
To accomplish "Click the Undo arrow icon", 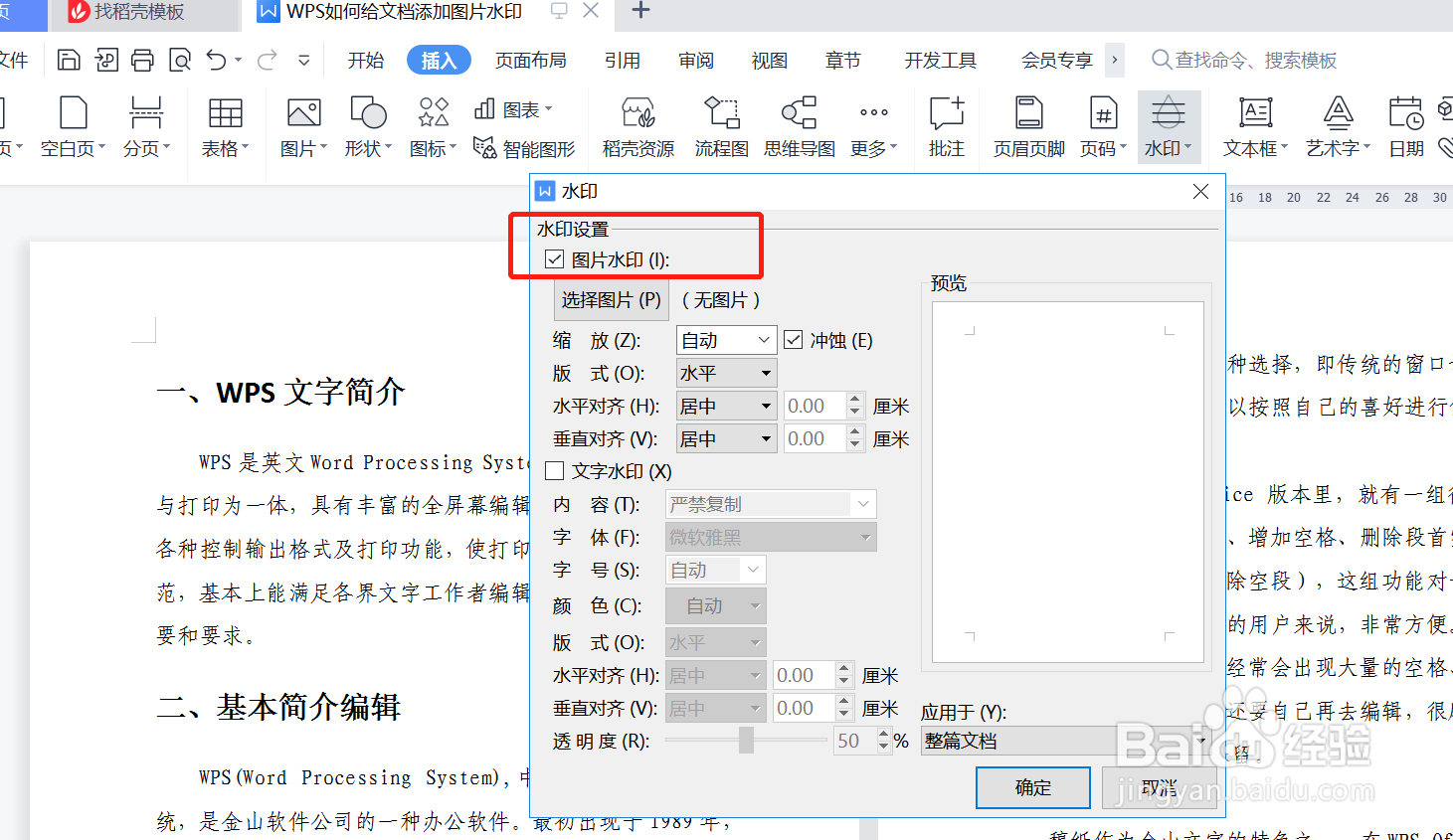I will pos(216,61).
